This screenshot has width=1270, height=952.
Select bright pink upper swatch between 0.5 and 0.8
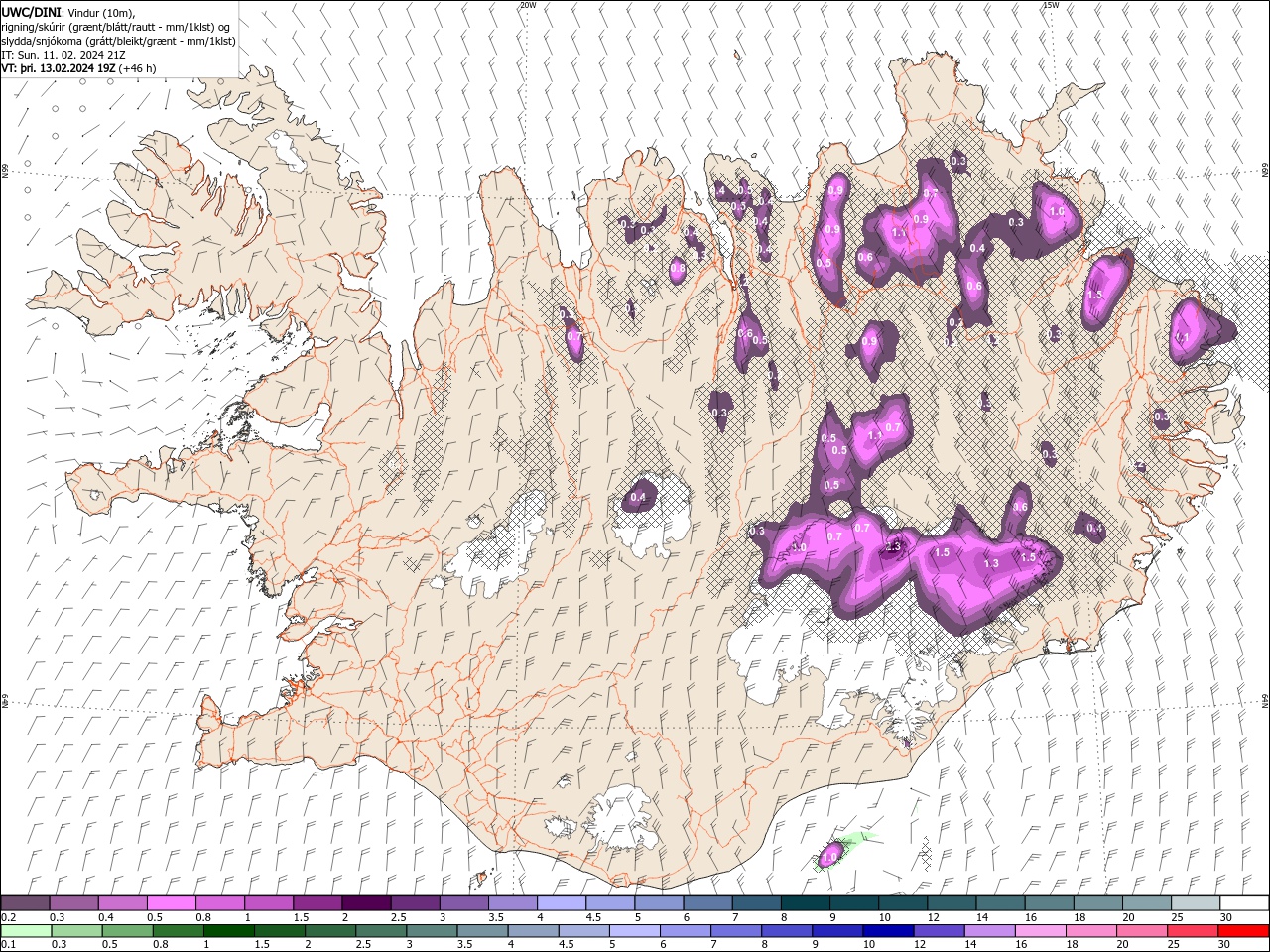(172, 903)
